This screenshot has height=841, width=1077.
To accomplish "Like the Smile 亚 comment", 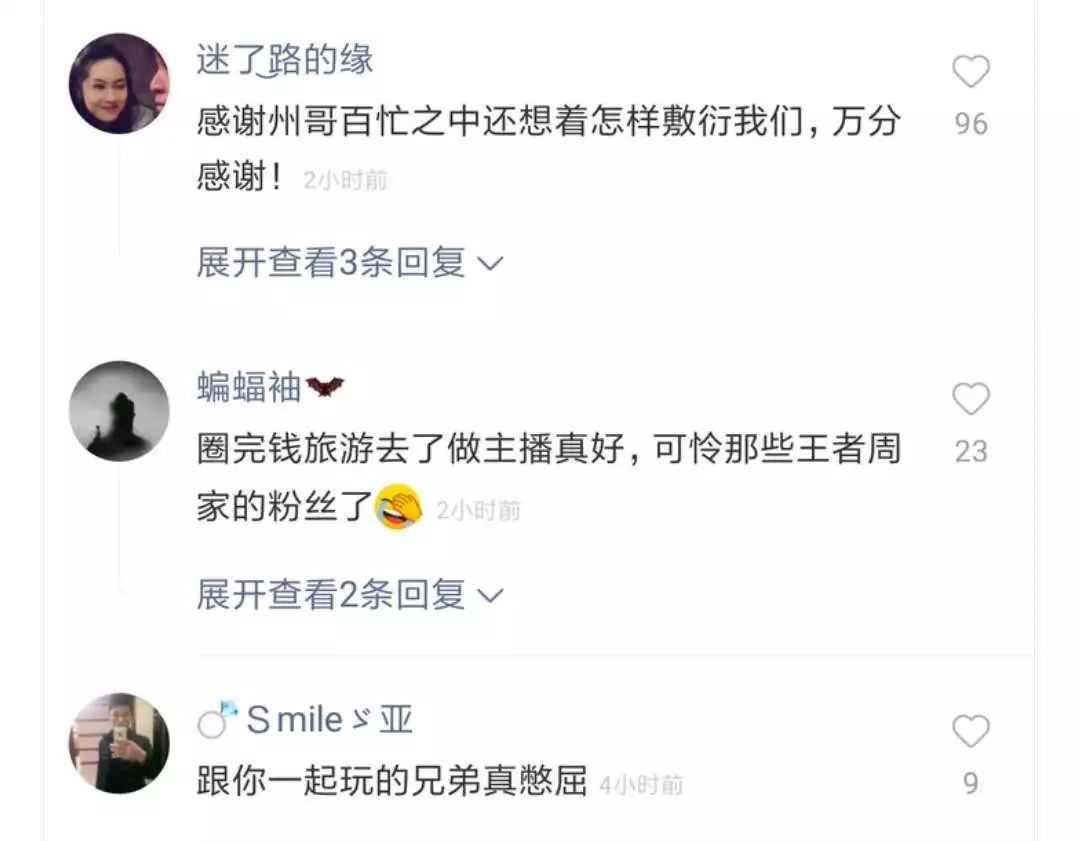I will click(x=971, y=730).
